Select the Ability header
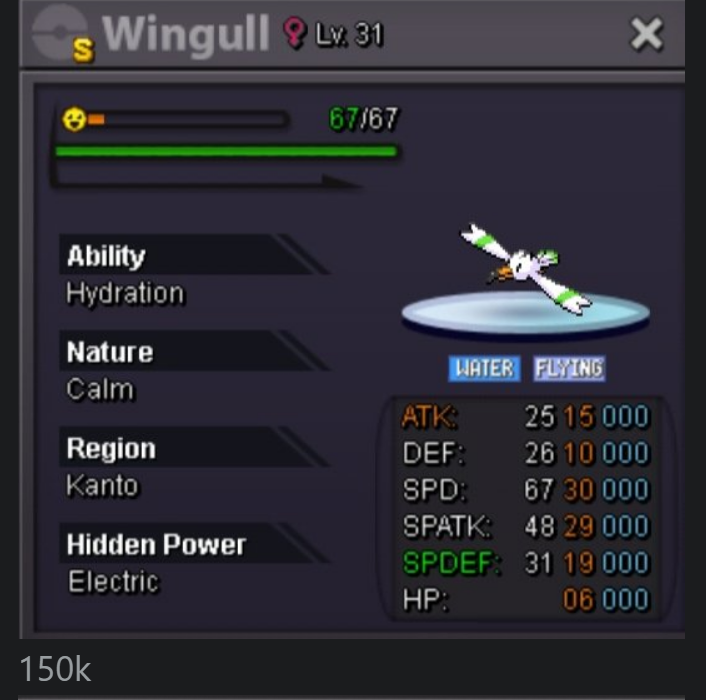The height and width of the screenshot is (700, 706). (x=194, y=255)
